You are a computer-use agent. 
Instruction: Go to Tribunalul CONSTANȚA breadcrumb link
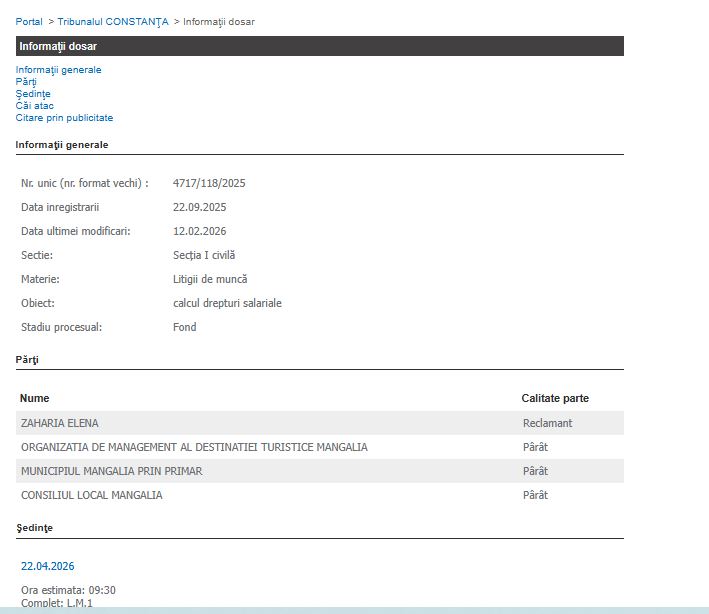(112, 21)
